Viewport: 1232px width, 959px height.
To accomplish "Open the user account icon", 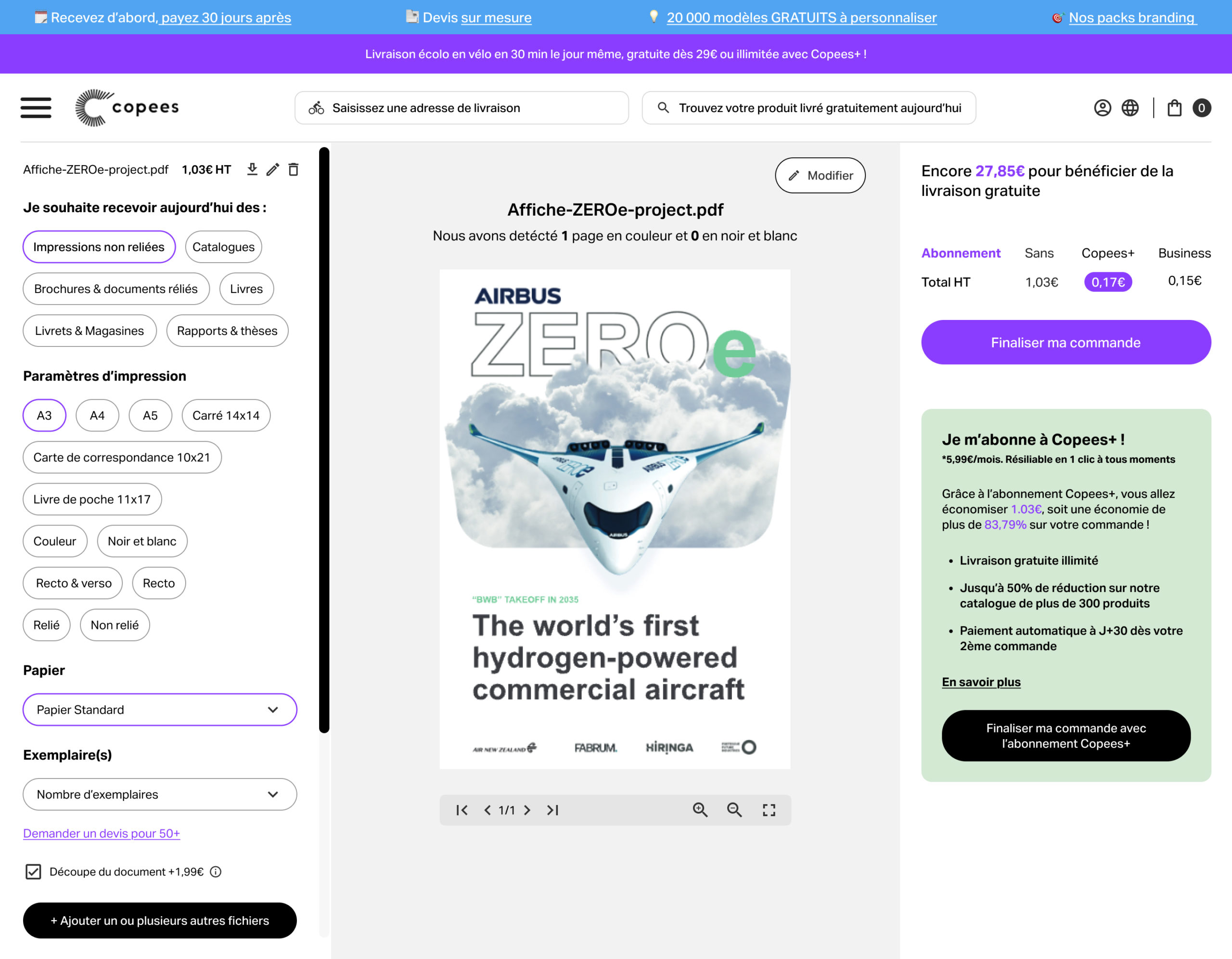I will (1102, 108).
